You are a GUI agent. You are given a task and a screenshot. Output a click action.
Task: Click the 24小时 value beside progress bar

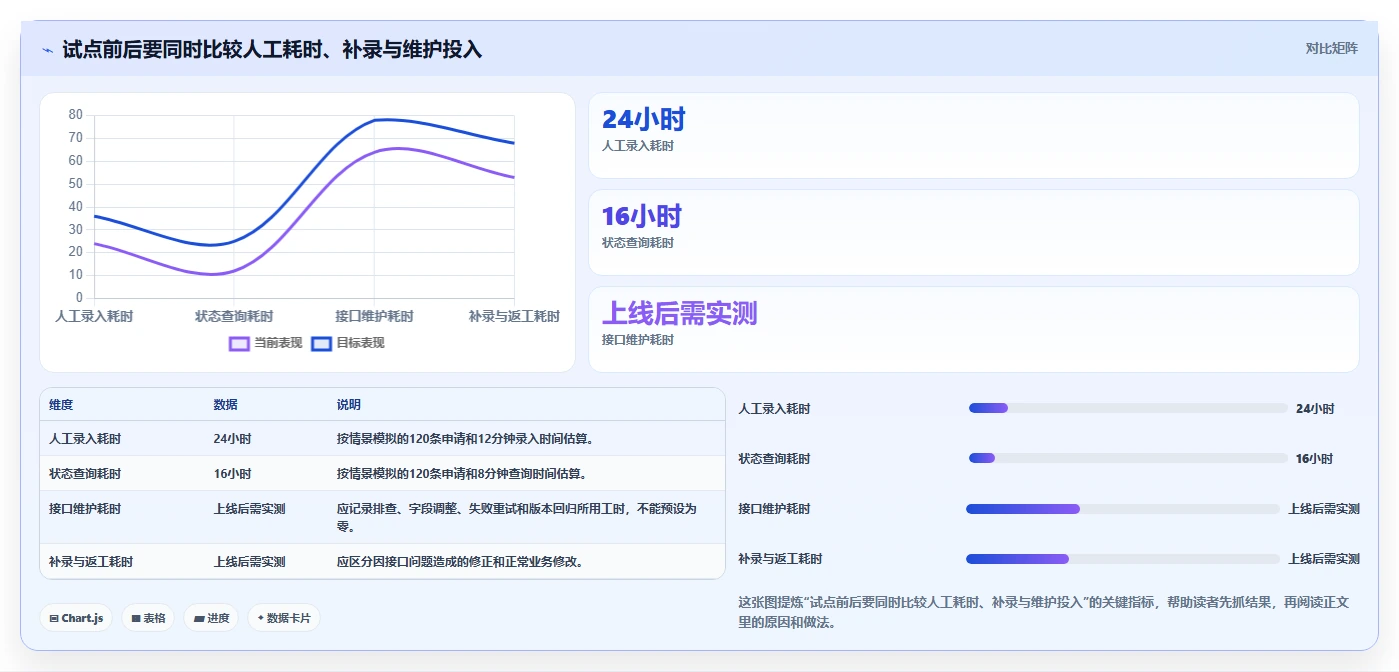(1315, 408)
